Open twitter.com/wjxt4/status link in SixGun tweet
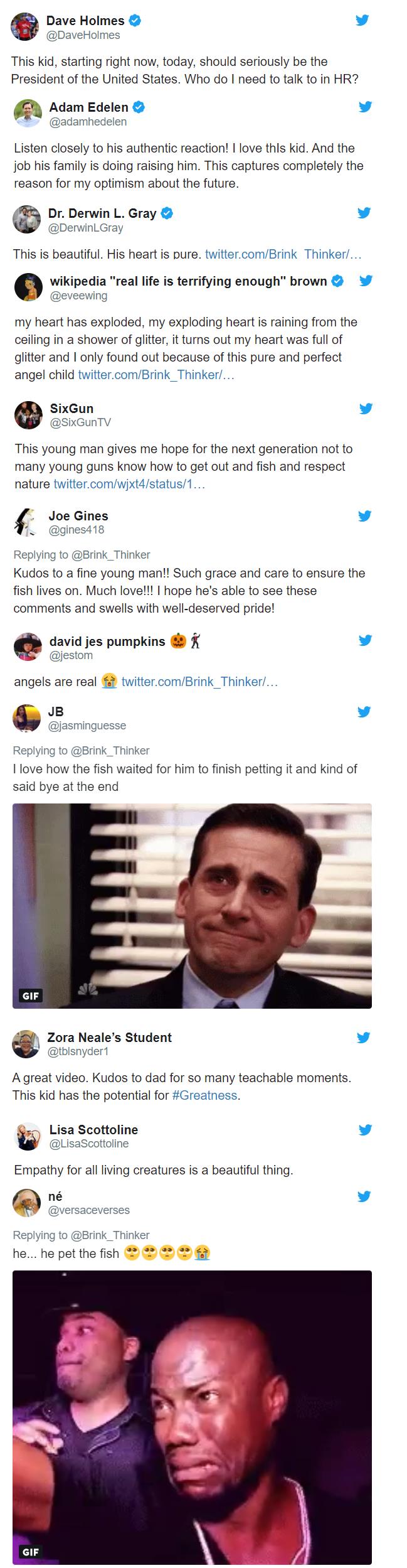Viewport: 407px width, 1568px height. point(129,484)
